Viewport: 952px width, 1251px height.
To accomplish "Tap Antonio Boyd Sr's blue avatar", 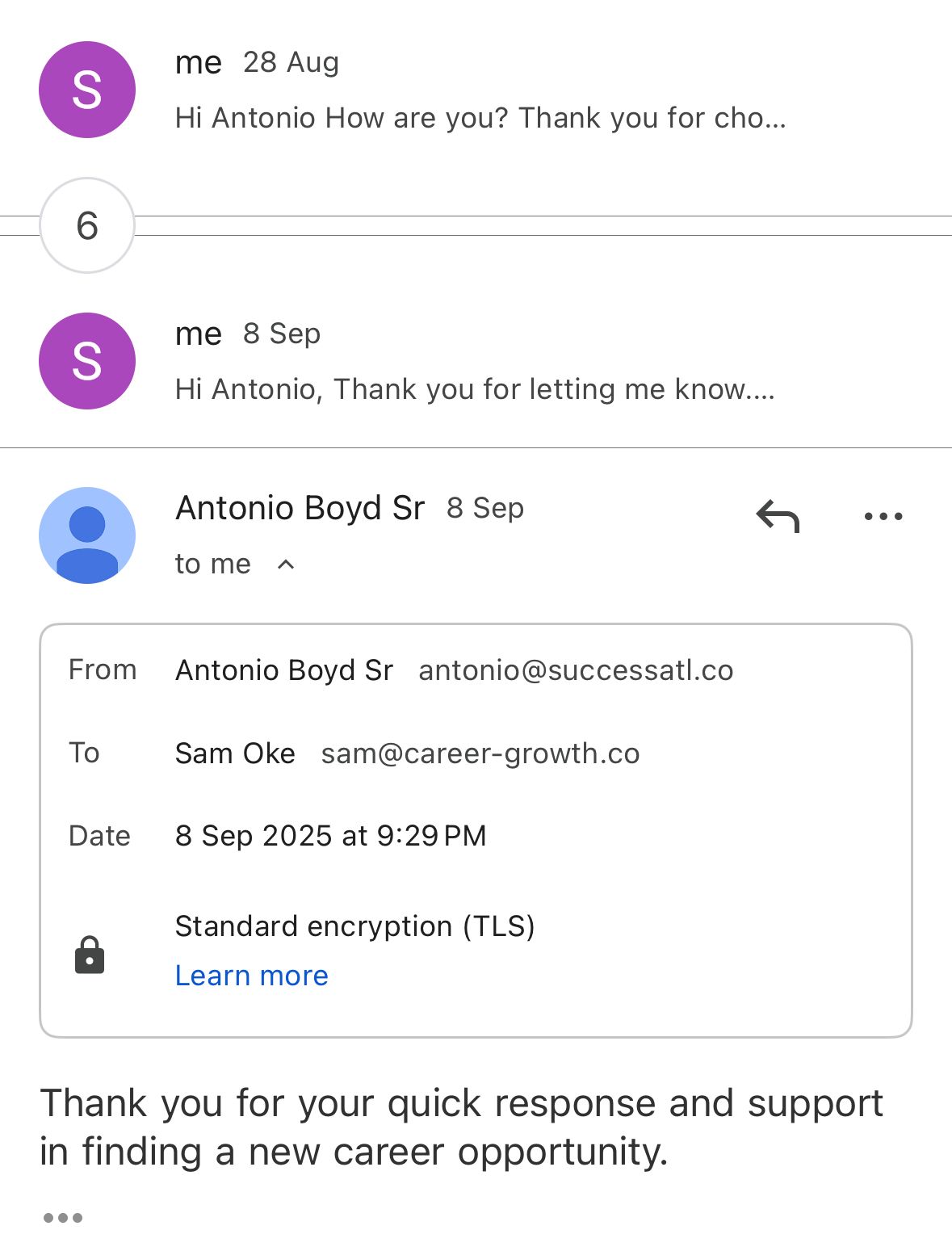I will 87,535.
